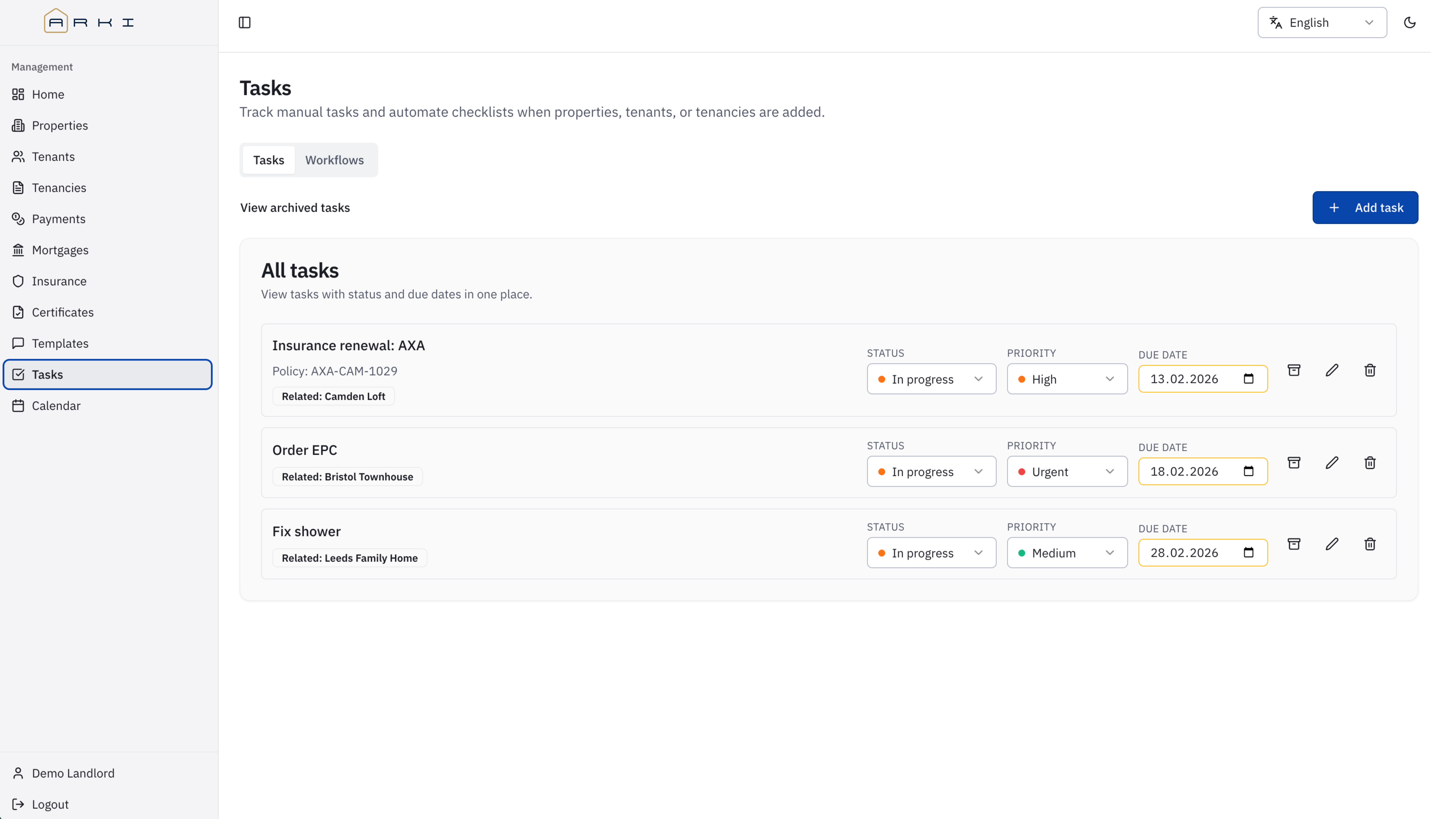Edit the Insurance renewal: AXA task
This screenshot has height=819, width=1456.
click(1332, 370)
